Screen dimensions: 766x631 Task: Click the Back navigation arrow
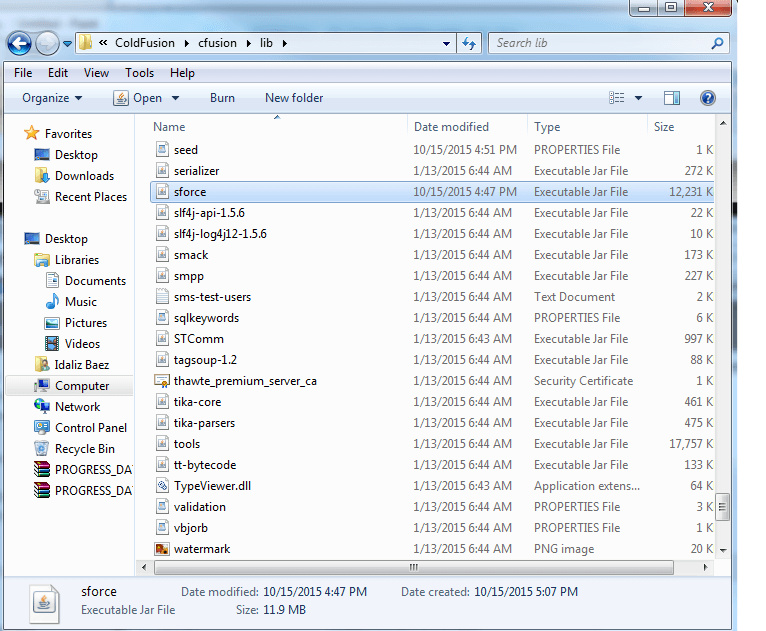tap(19, 44)
